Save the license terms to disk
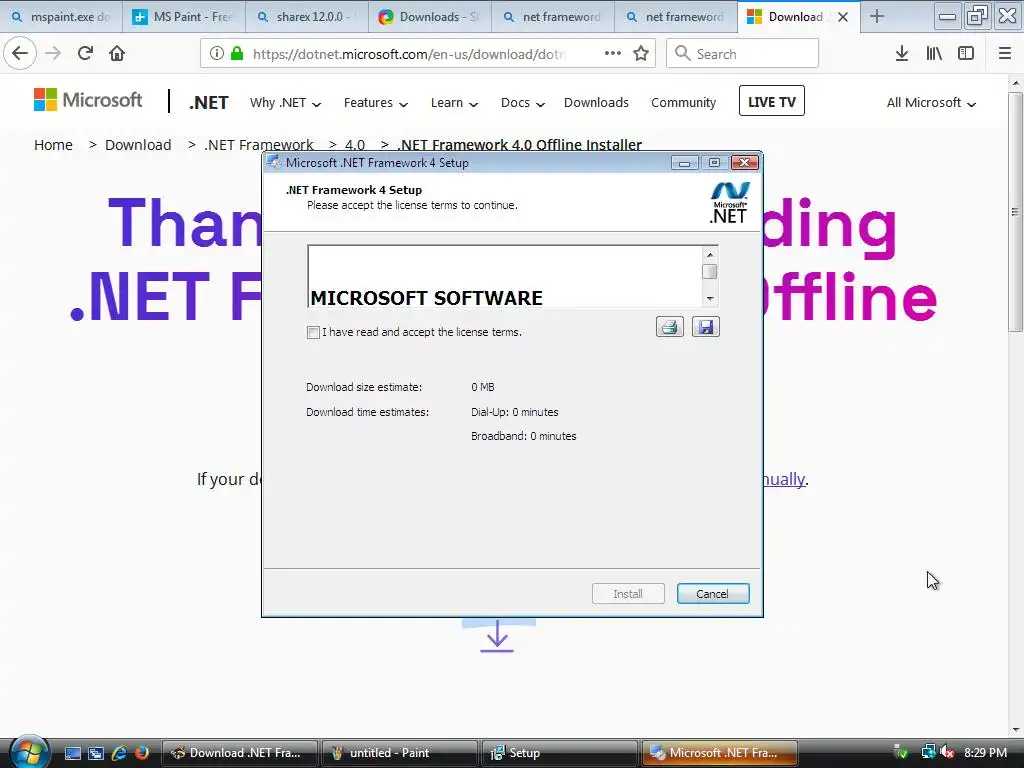Viewport: 1024px width, 768px height. coord(705,327)
